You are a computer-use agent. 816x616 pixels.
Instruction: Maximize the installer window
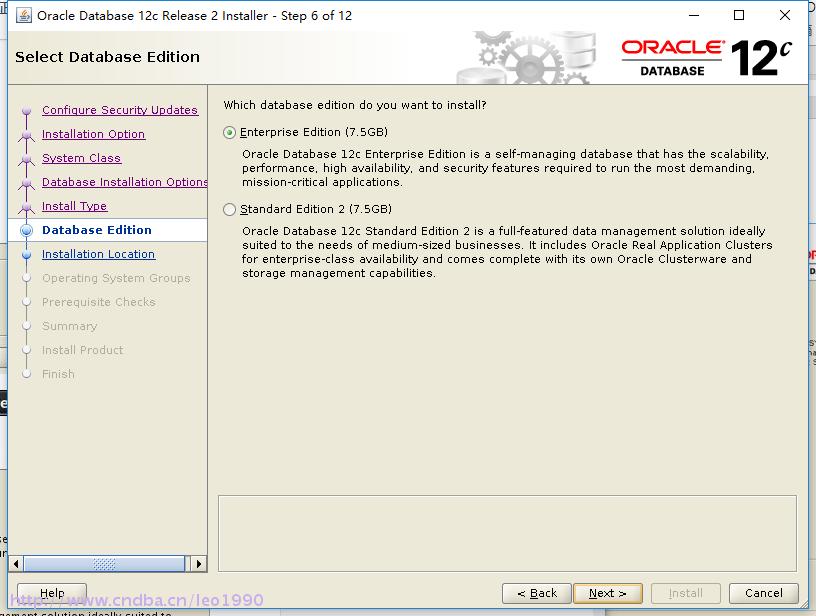click(738, 16)
